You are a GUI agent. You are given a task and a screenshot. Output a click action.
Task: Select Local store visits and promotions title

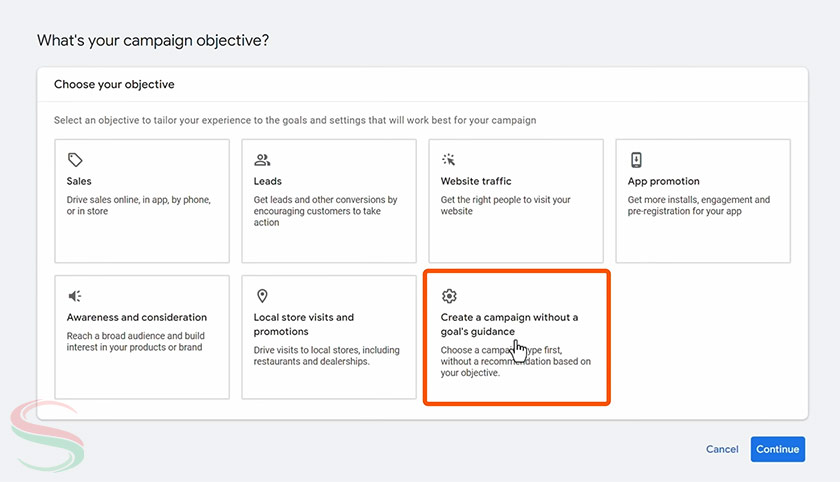(x=304, y=324)
